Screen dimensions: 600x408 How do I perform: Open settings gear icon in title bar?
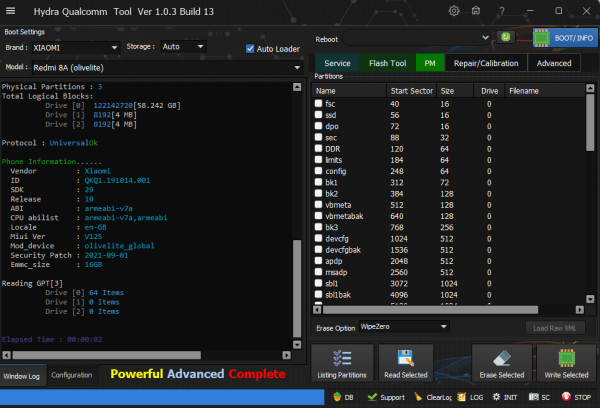[454, 11]
